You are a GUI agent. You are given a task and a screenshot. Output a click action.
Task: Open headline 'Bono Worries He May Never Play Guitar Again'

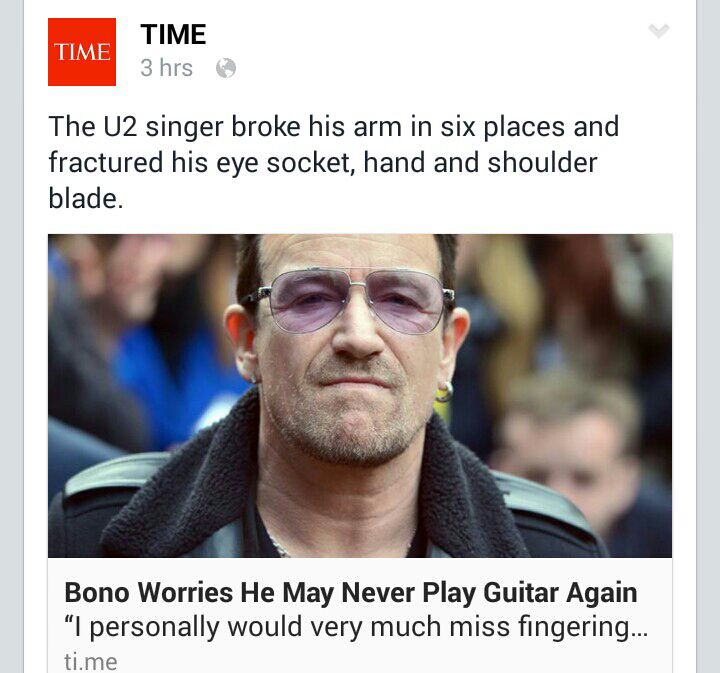click(350, 592)
